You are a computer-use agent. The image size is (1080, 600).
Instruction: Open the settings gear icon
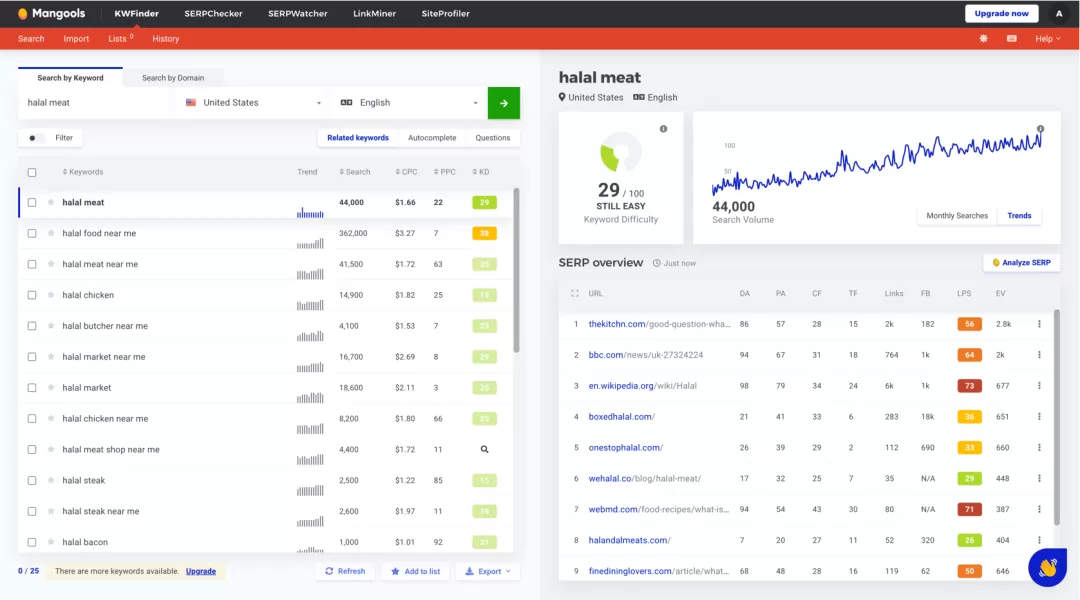point(984,39)
